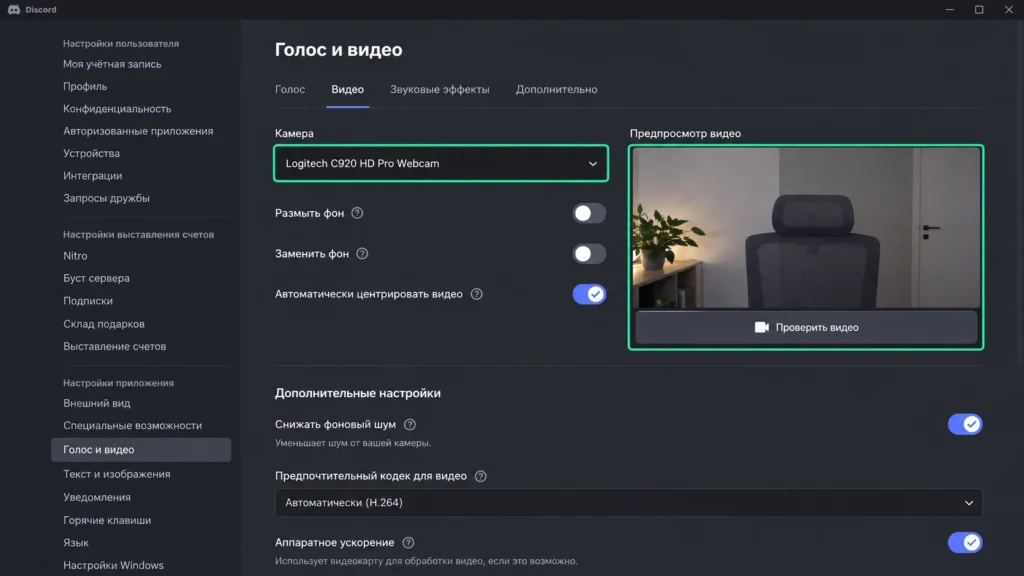Select the Видео tab
The width and height of the screenshot is (1024, 576).
tap(347, 89)
